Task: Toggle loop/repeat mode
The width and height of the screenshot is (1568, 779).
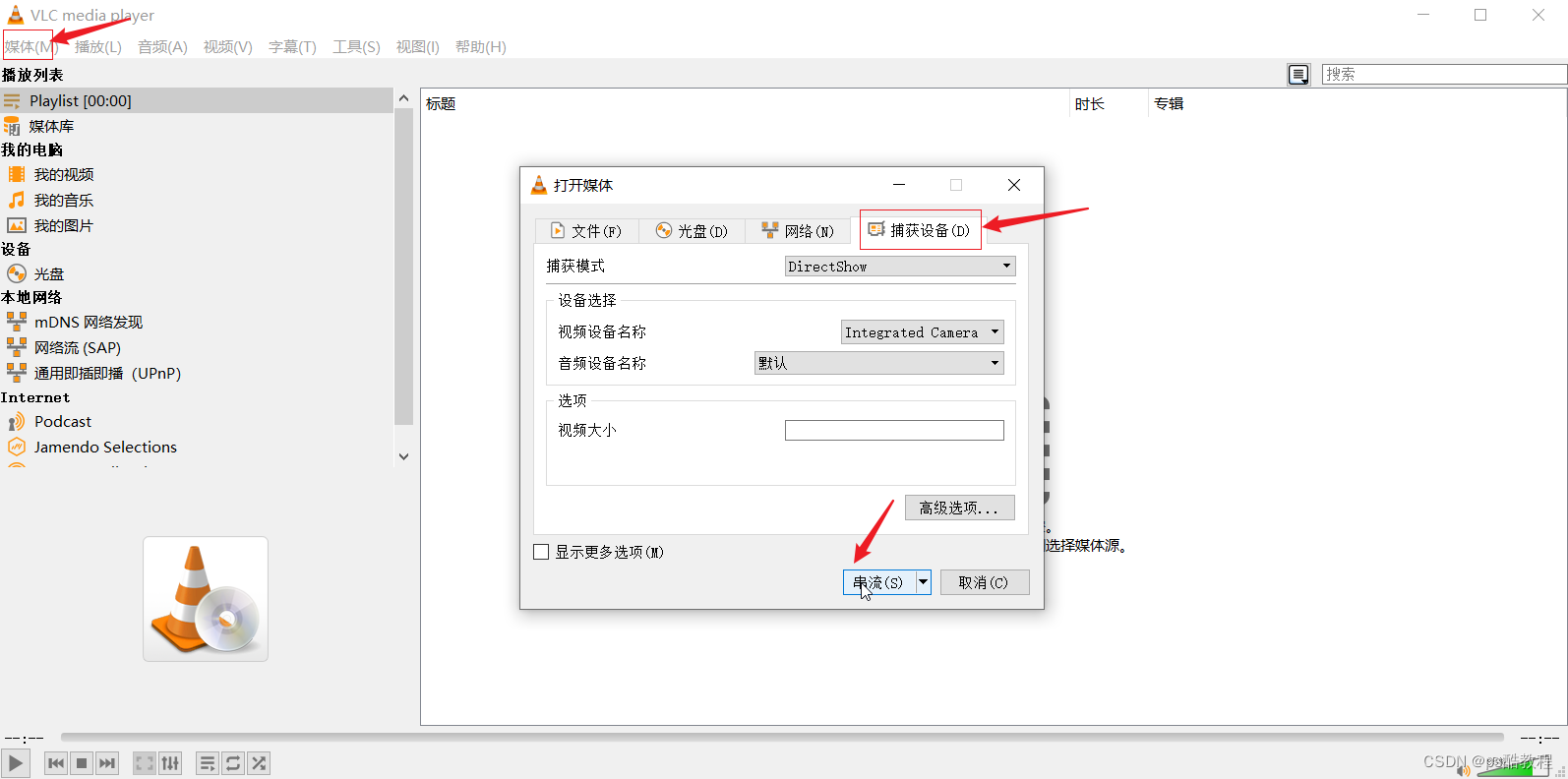Action: pos(233,763)
